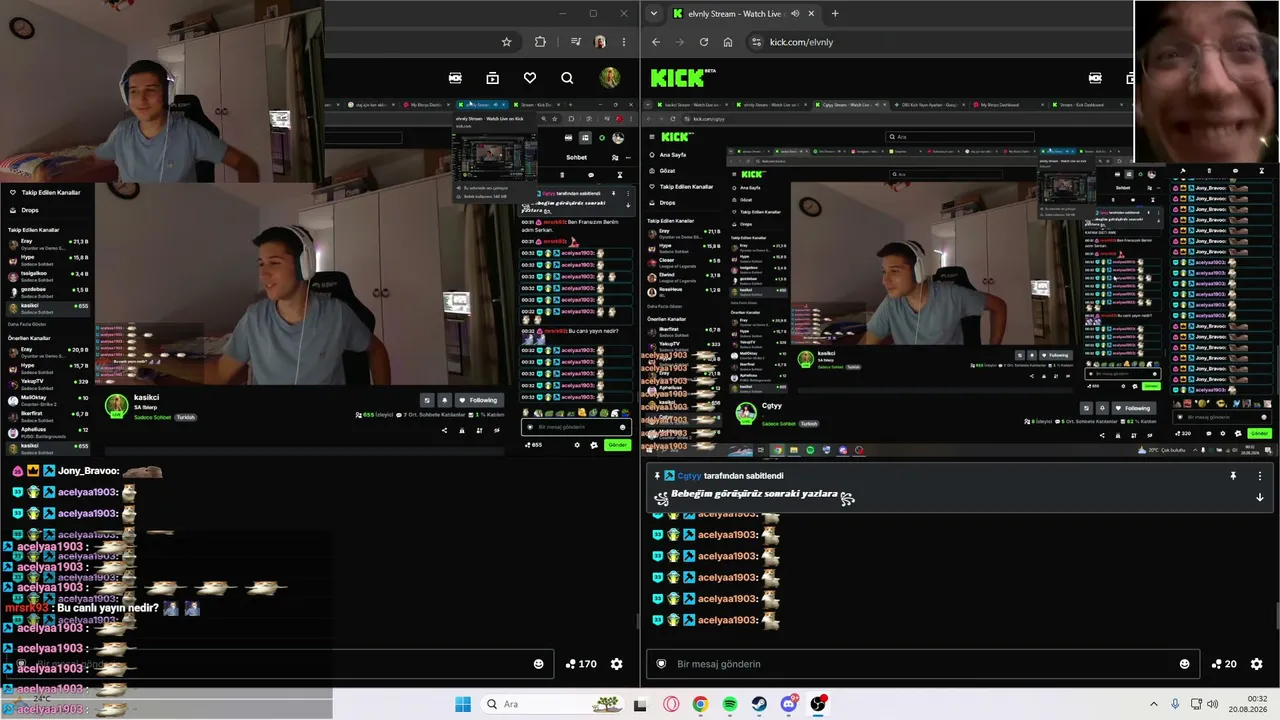Toggle Following on the kasikci channel
Screen dimensions: 1280x720
tap(478, 400)
